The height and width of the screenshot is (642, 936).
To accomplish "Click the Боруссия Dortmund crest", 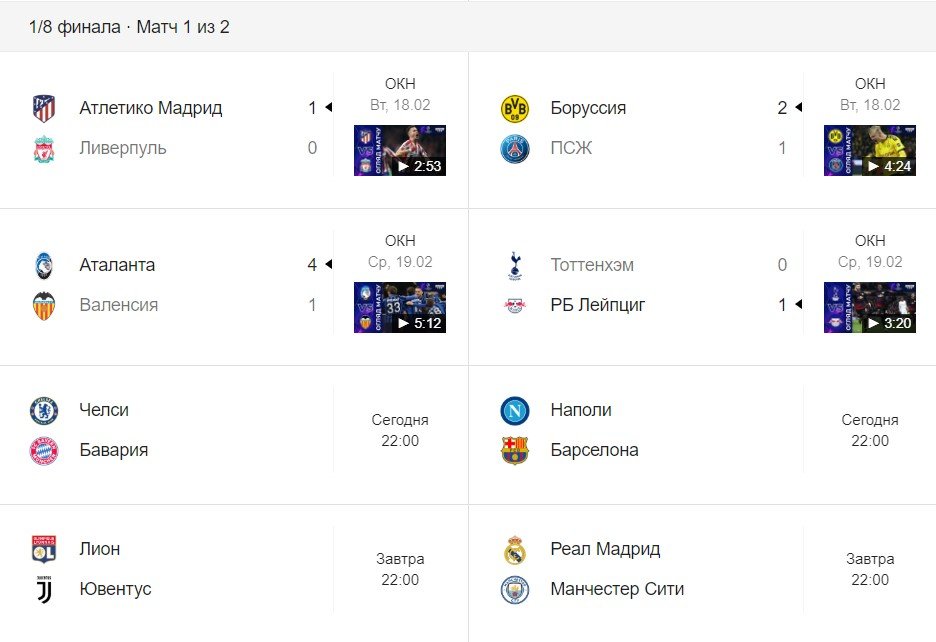I will (x=514, y=107).
